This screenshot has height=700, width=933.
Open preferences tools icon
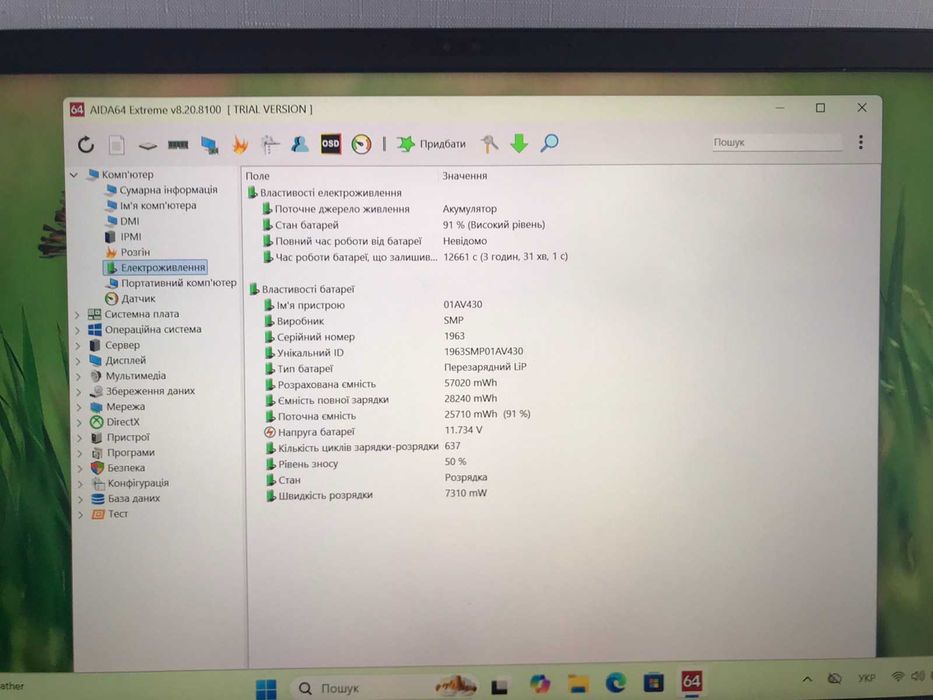490,143
